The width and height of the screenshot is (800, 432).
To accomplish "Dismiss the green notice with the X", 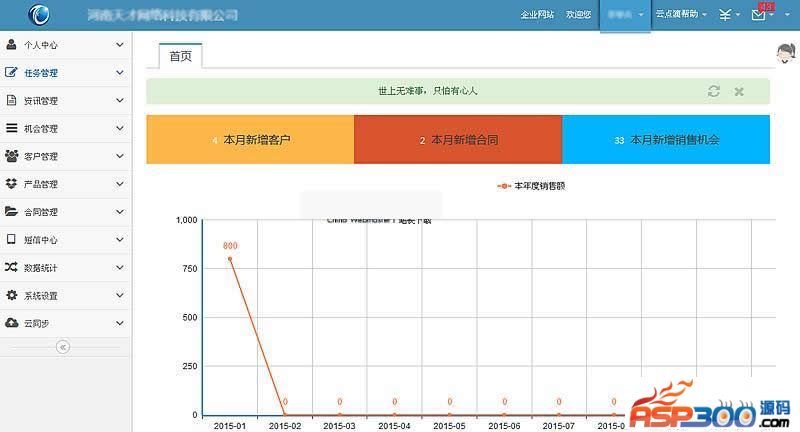I will click(x=739, y=91).
